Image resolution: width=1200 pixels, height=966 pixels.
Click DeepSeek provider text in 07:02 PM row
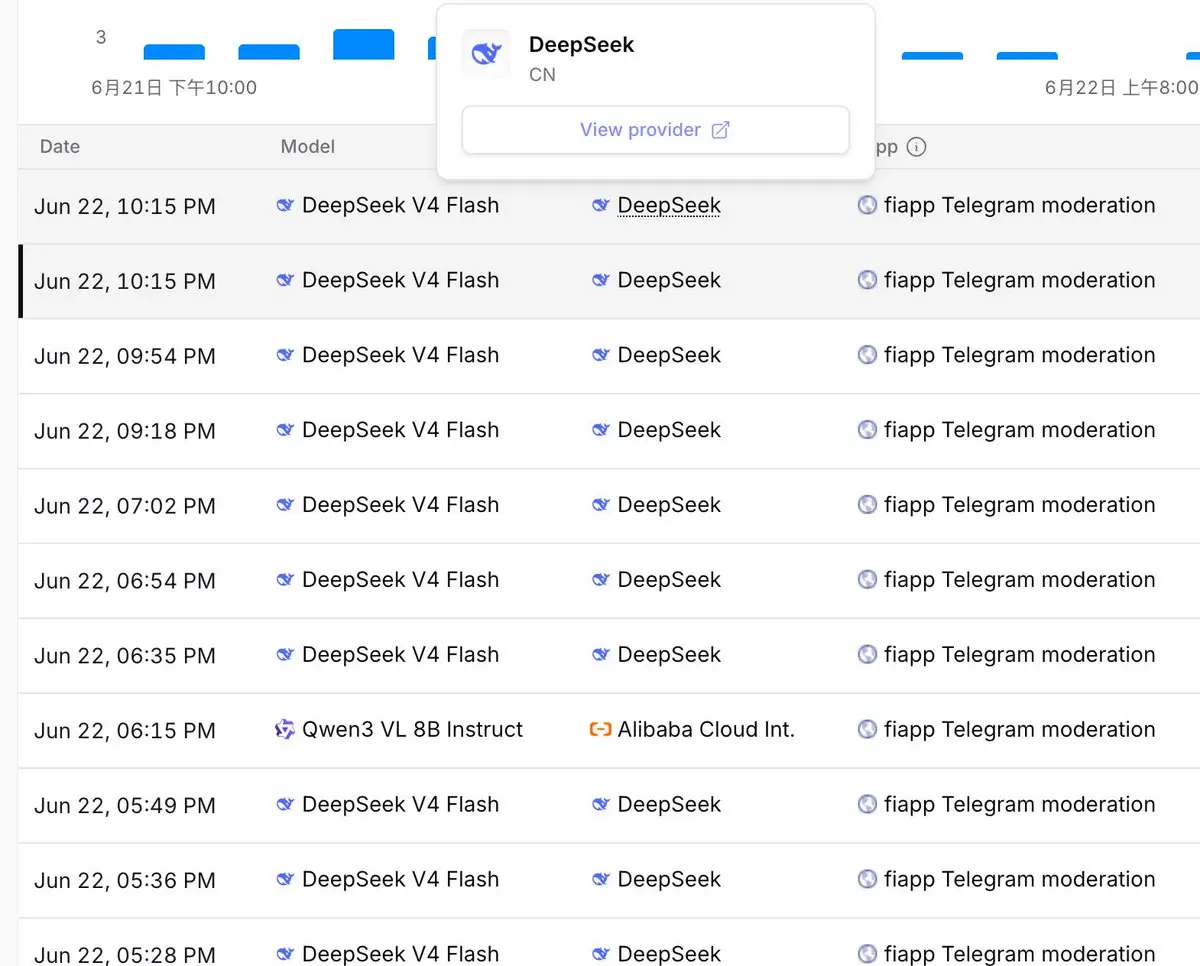click(x=669, y=505)
